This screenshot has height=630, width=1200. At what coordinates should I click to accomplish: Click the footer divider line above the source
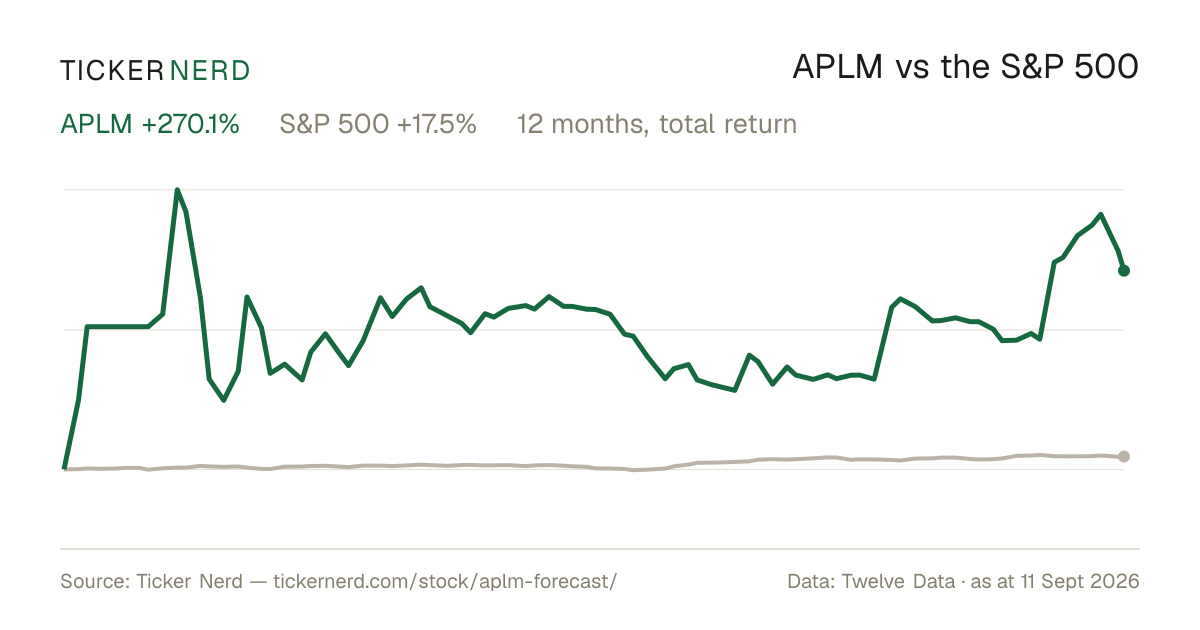point(600,548)
